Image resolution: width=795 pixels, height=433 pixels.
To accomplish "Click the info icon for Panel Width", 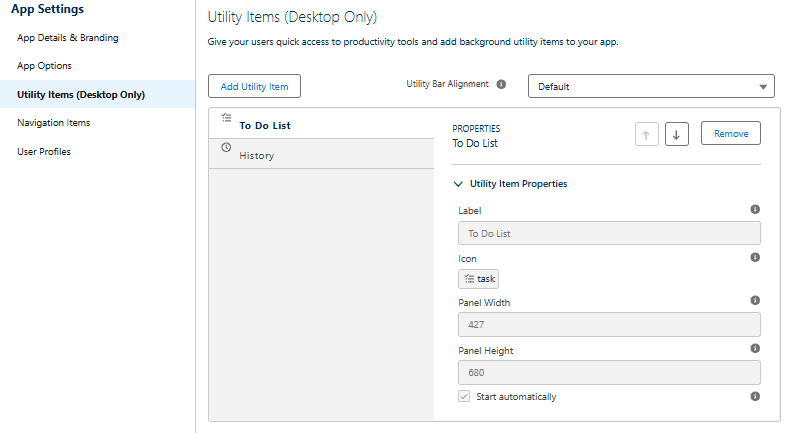I will click(755, 301).
